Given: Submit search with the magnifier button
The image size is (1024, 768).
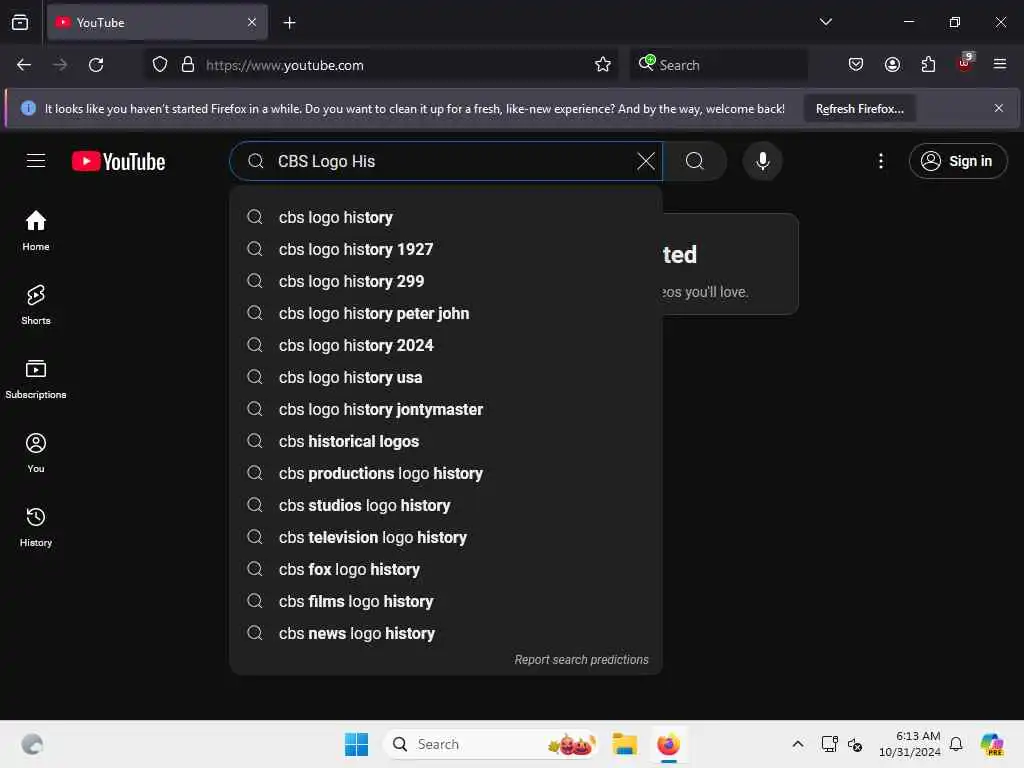Looking at the screenshot, I should 695,161.
